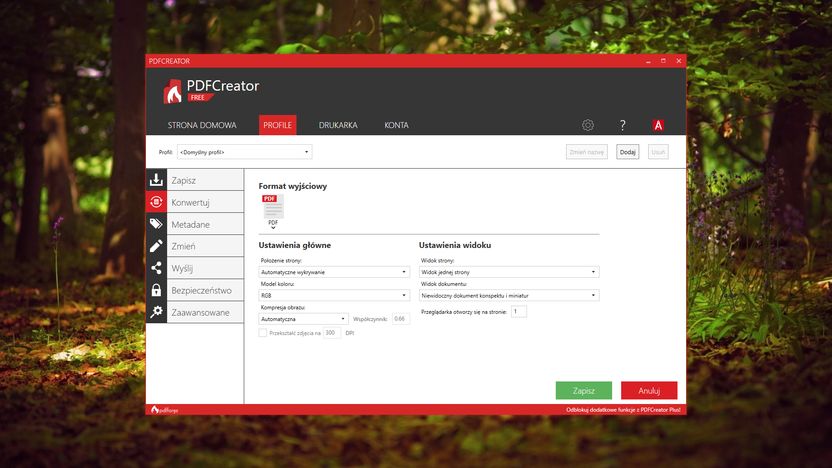Click the red Konwertuj icon in sidebar
Screen dimensions: 832x468
(x=156, y=202)
